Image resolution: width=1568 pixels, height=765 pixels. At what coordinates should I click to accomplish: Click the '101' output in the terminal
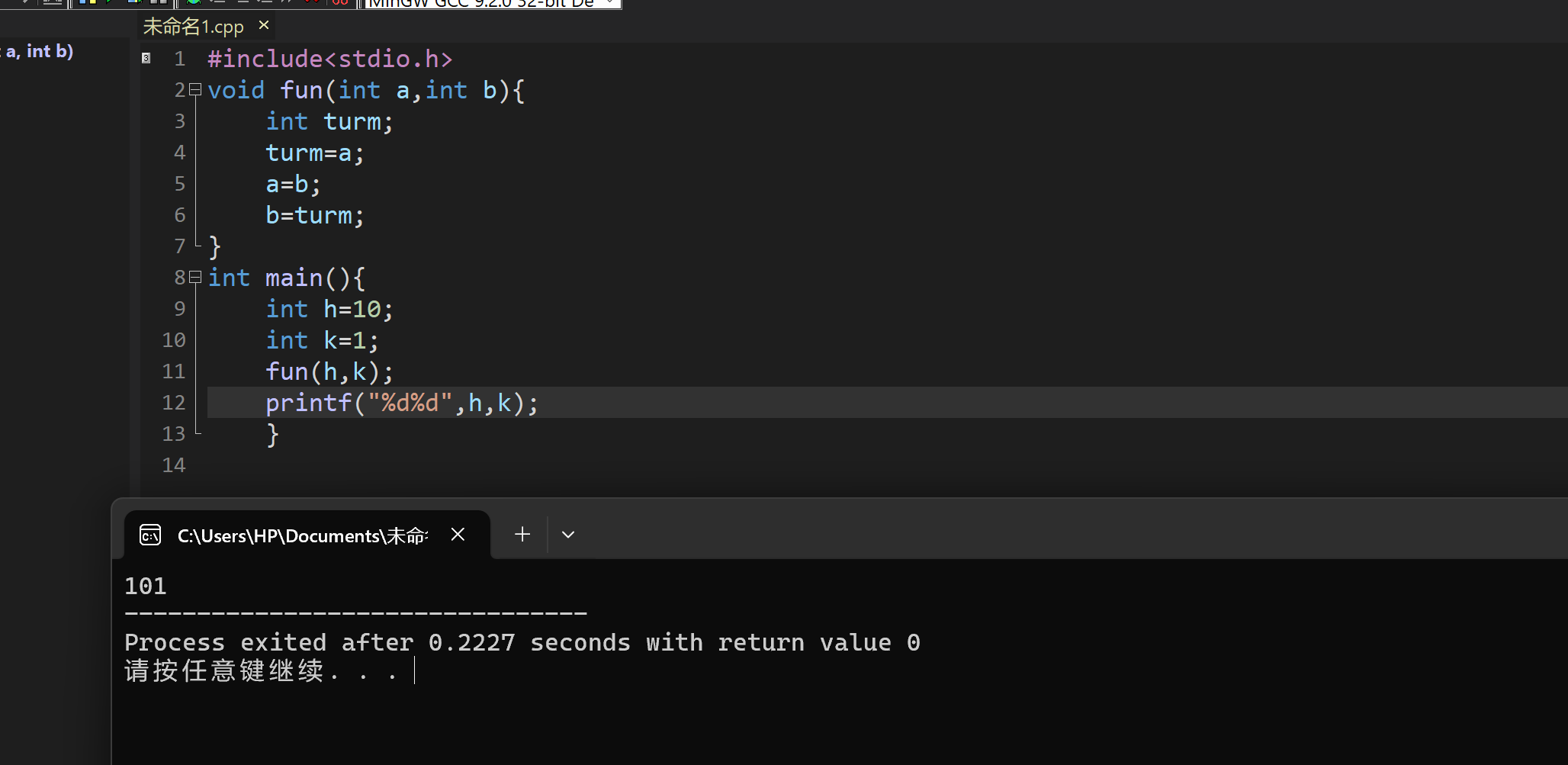[x=146, y=586]
